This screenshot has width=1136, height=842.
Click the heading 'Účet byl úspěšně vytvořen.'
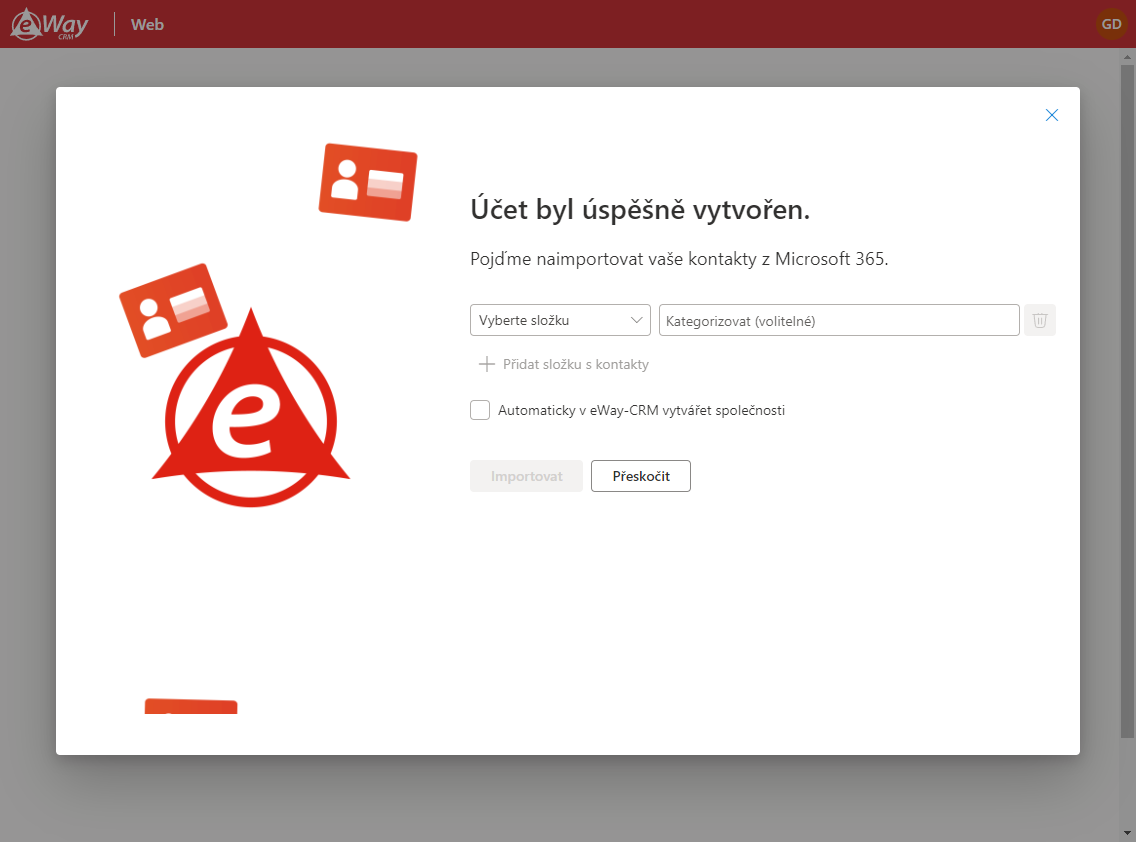[x=640, y=209]
